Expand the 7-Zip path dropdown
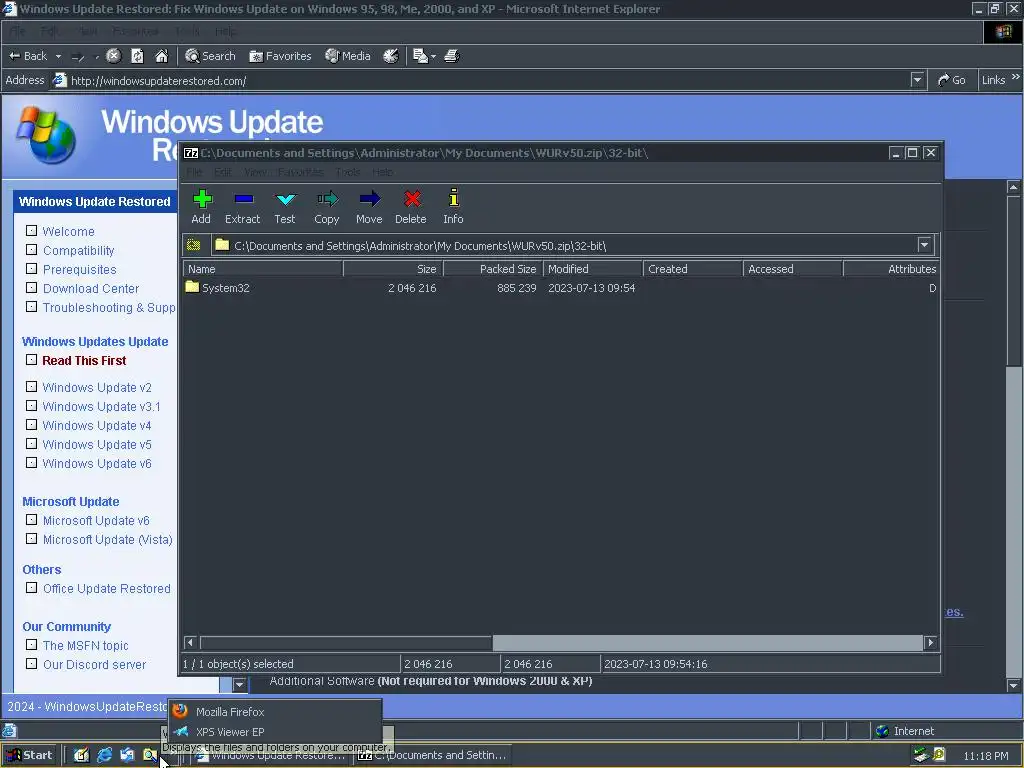 point(924,245)
